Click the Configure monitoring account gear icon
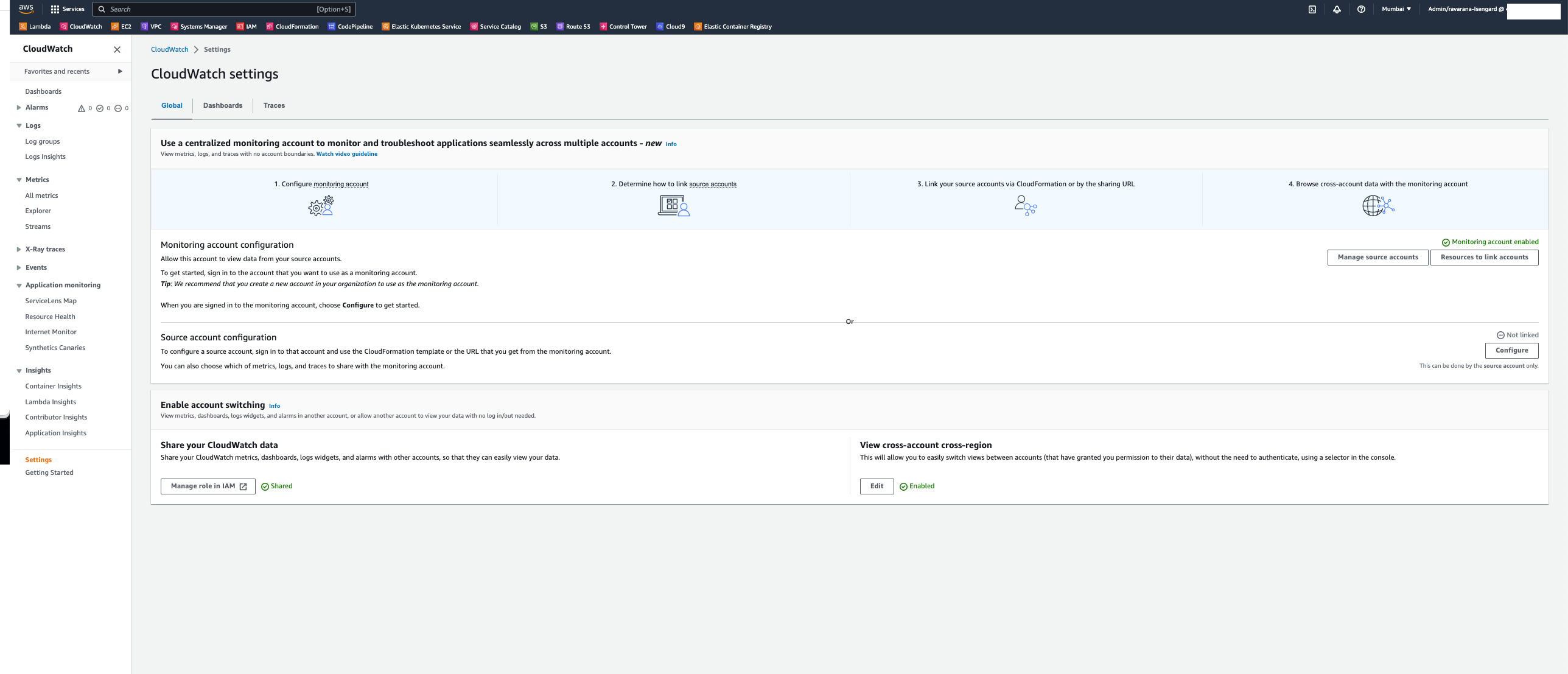This screenshot has height=674, width=1568. click(321, 206)
